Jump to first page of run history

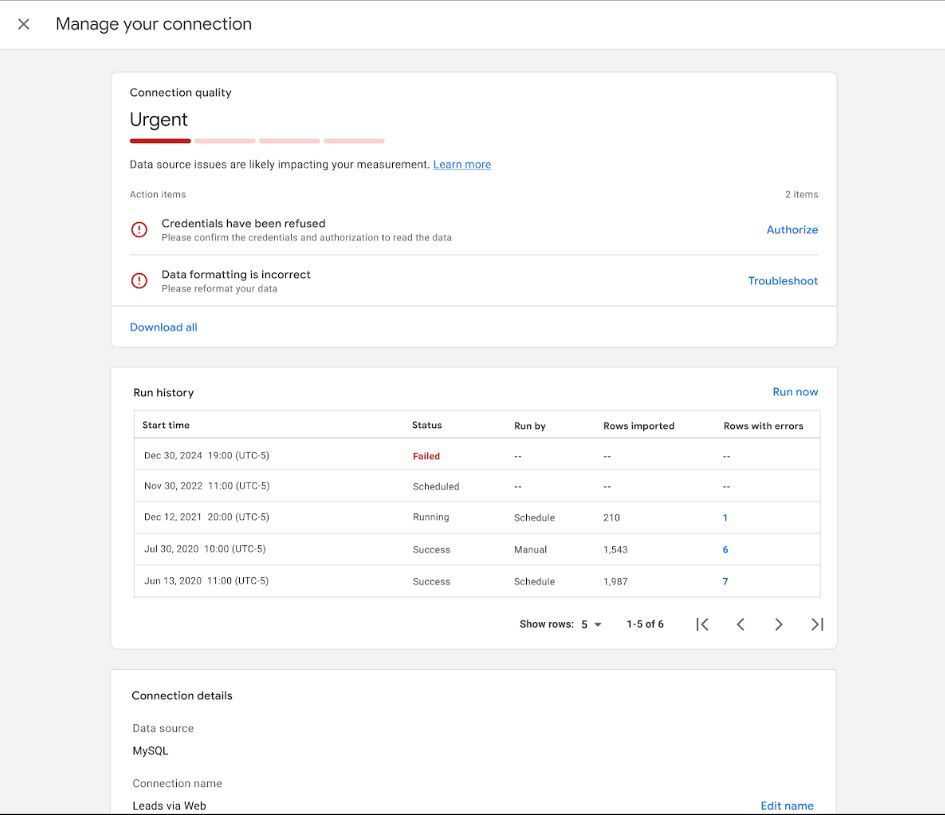tap(702, 623)
